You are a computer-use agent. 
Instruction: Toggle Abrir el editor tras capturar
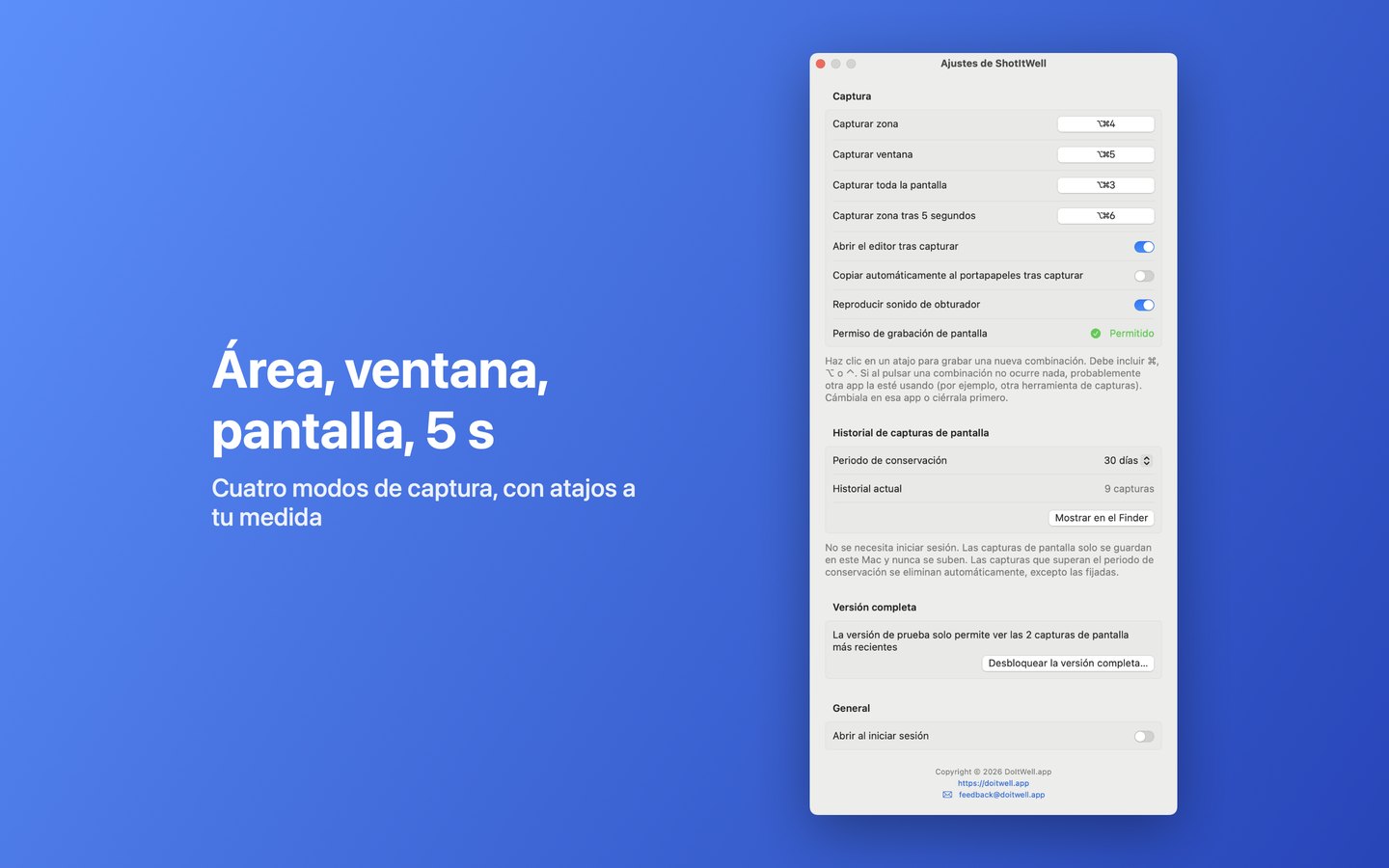[x=1144, y=247]
